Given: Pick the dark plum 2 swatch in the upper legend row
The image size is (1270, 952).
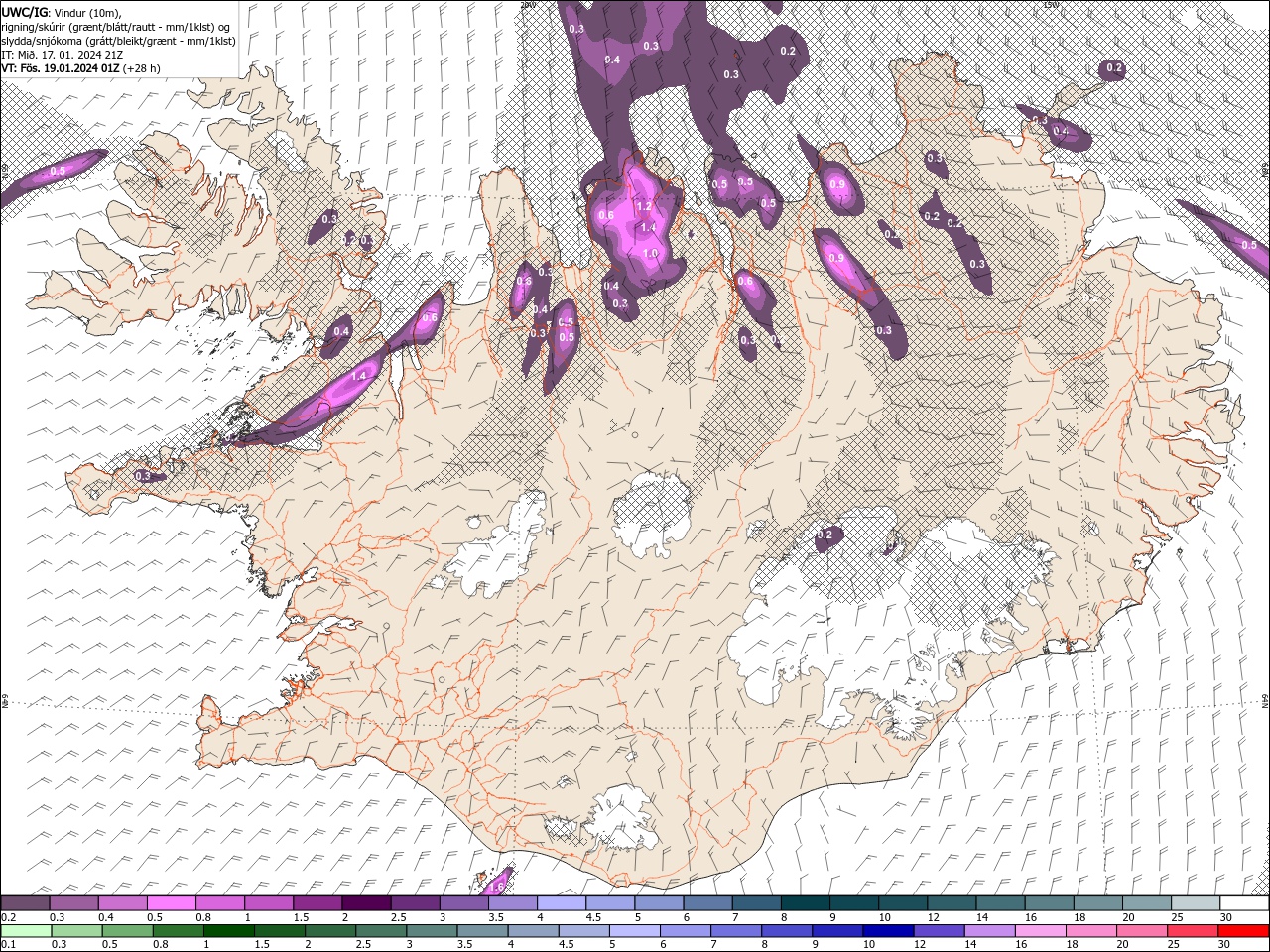Looking at the screenshot, I should tap(366, 903).
